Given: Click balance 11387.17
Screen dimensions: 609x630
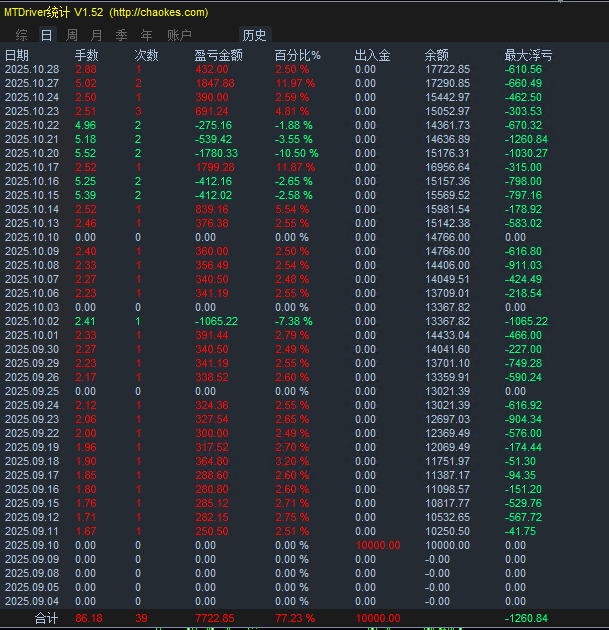Looking at the screenshot, I should pos(448,475).
